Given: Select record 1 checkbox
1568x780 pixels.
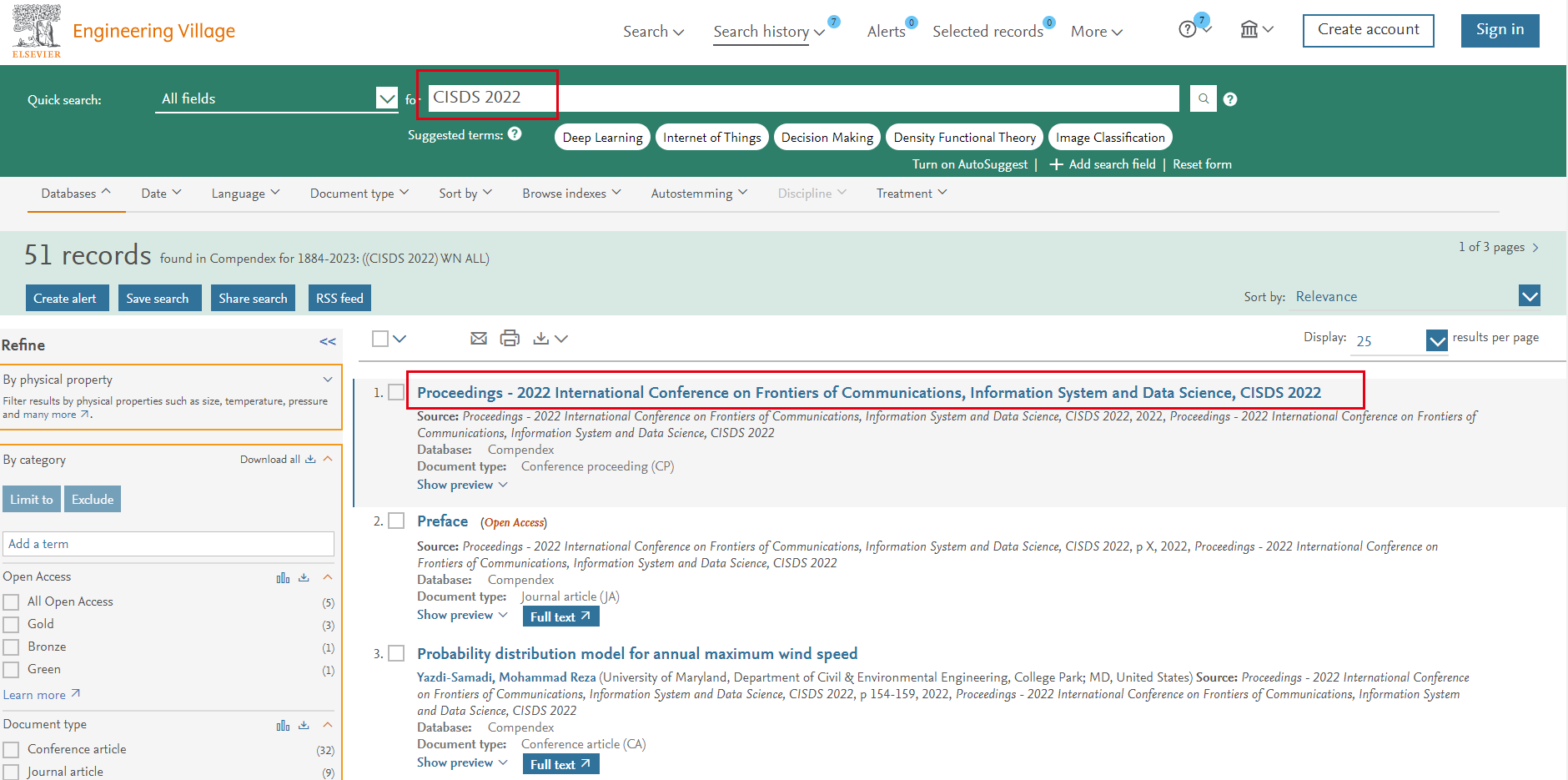Looking at the screenshot, I should [x=396, y=392].
